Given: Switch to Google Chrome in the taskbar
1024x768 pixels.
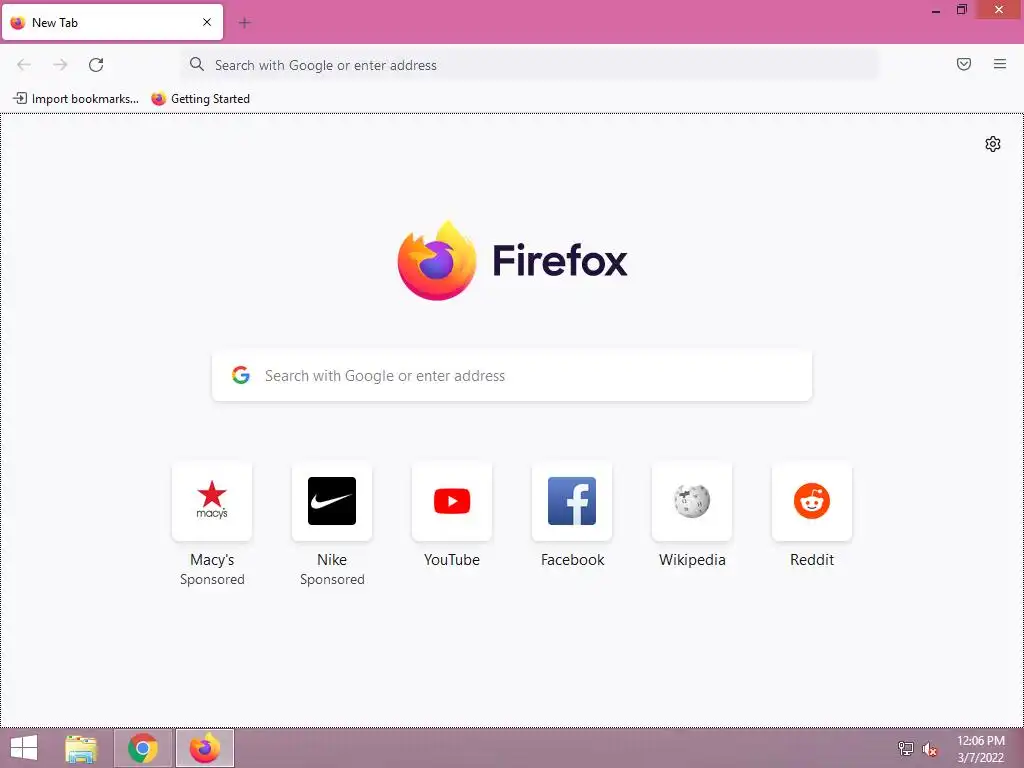Looking at the screenshot, I should (143, 748).
